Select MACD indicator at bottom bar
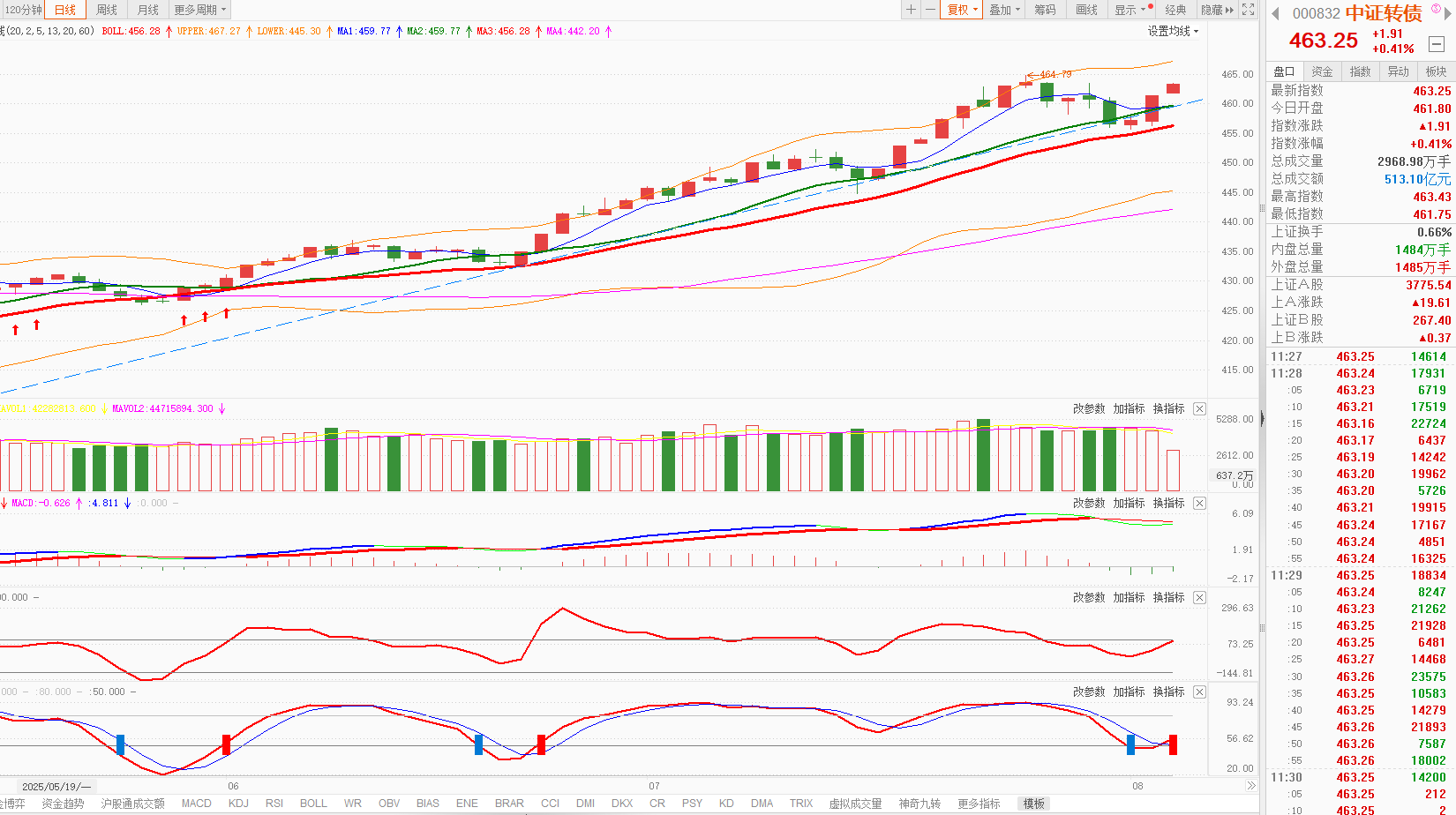Screen dimensions: 1456x815 pos(197,804)
